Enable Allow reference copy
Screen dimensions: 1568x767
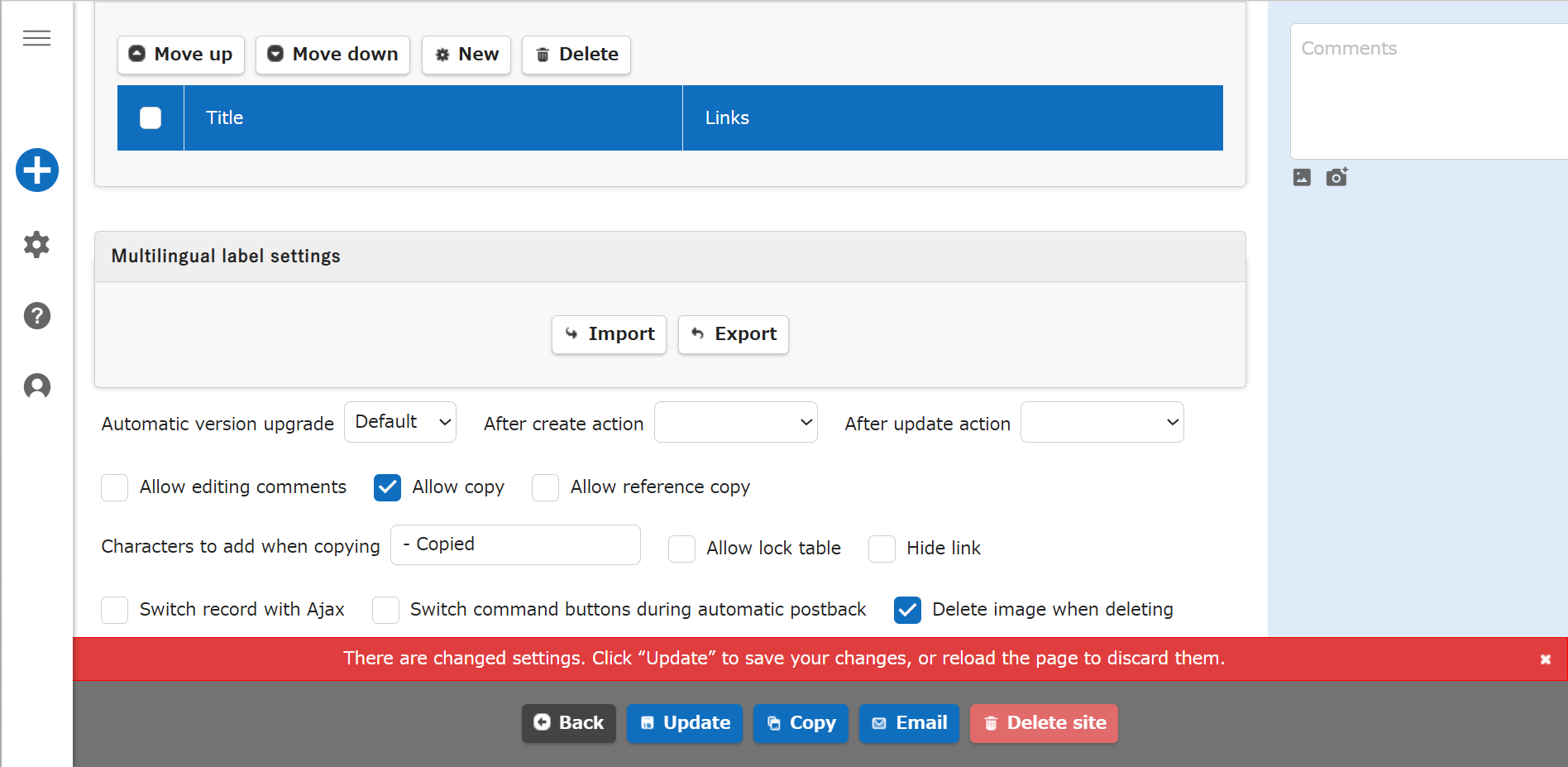545,488
